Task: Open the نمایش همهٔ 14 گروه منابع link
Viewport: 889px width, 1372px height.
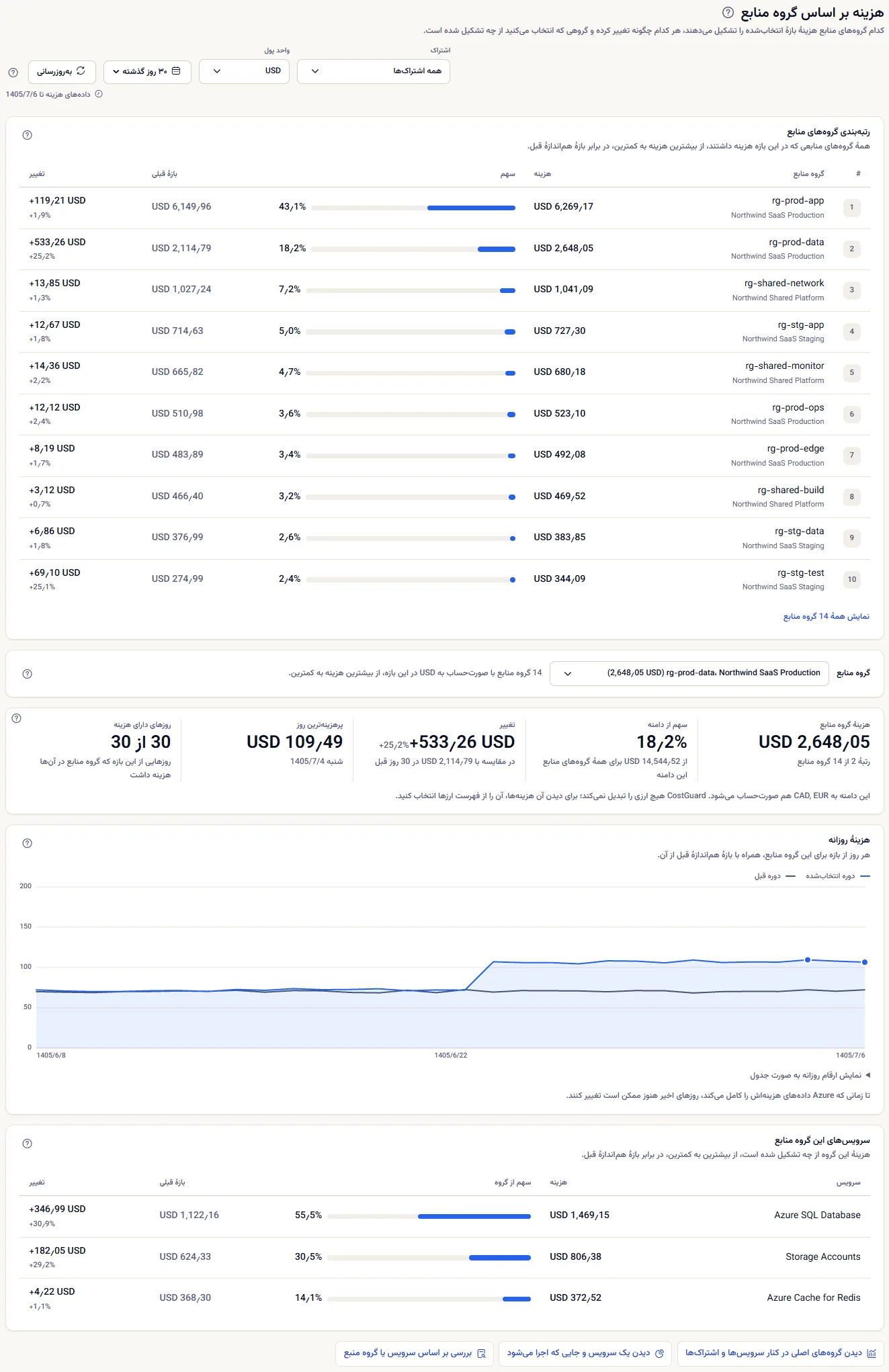Action: click(x=827, y=616)
